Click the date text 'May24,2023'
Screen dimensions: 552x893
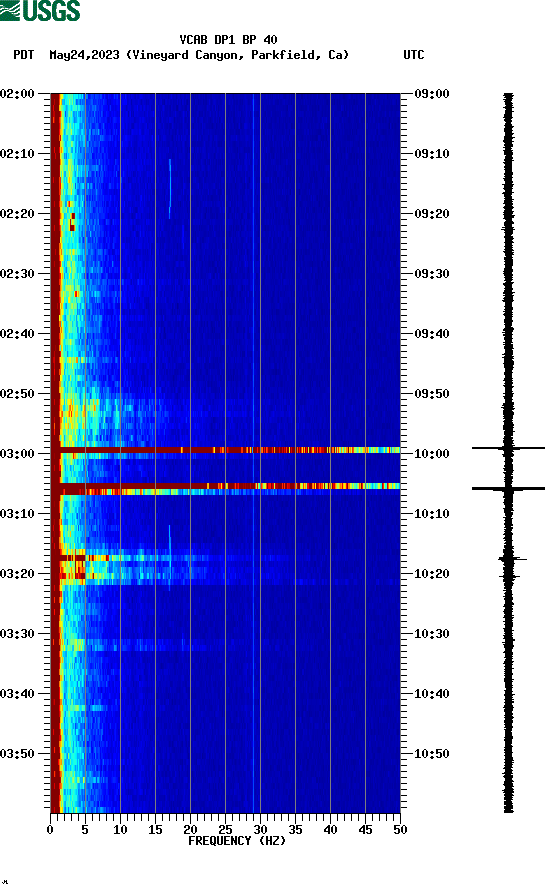(84, 55)
